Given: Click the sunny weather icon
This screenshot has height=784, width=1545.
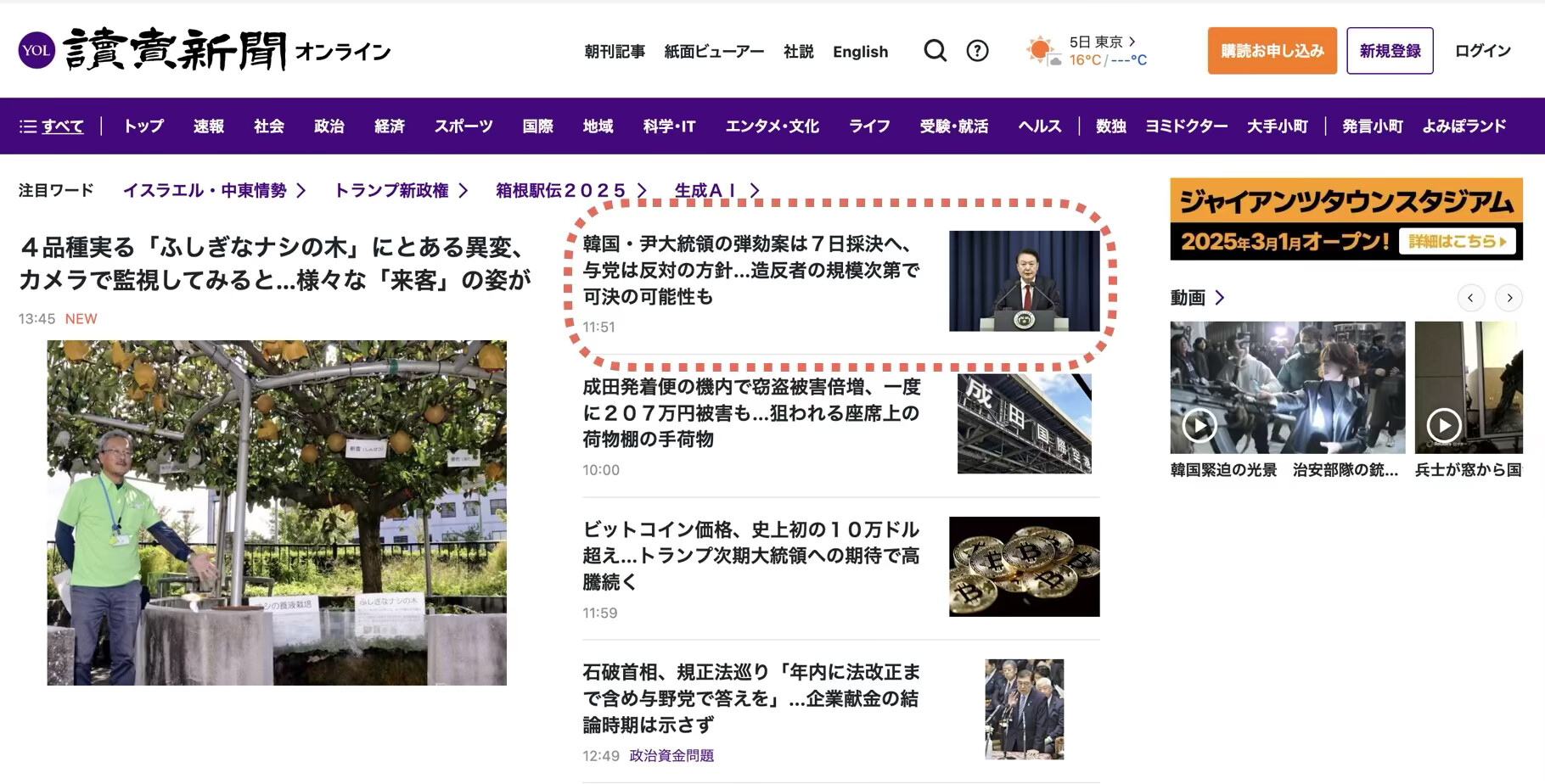Looking at the screenshot, I should 1042,51.
